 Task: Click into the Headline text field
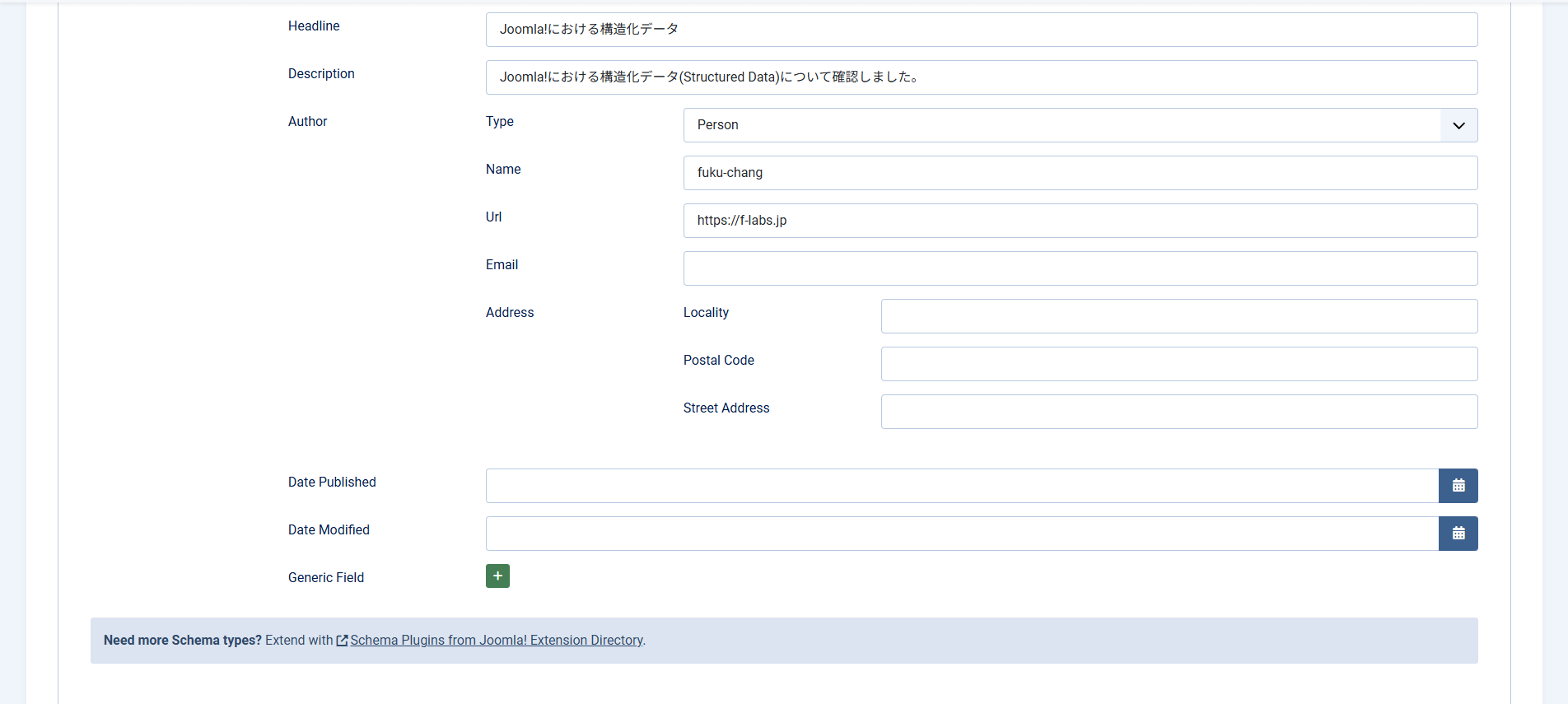point(981,30)
